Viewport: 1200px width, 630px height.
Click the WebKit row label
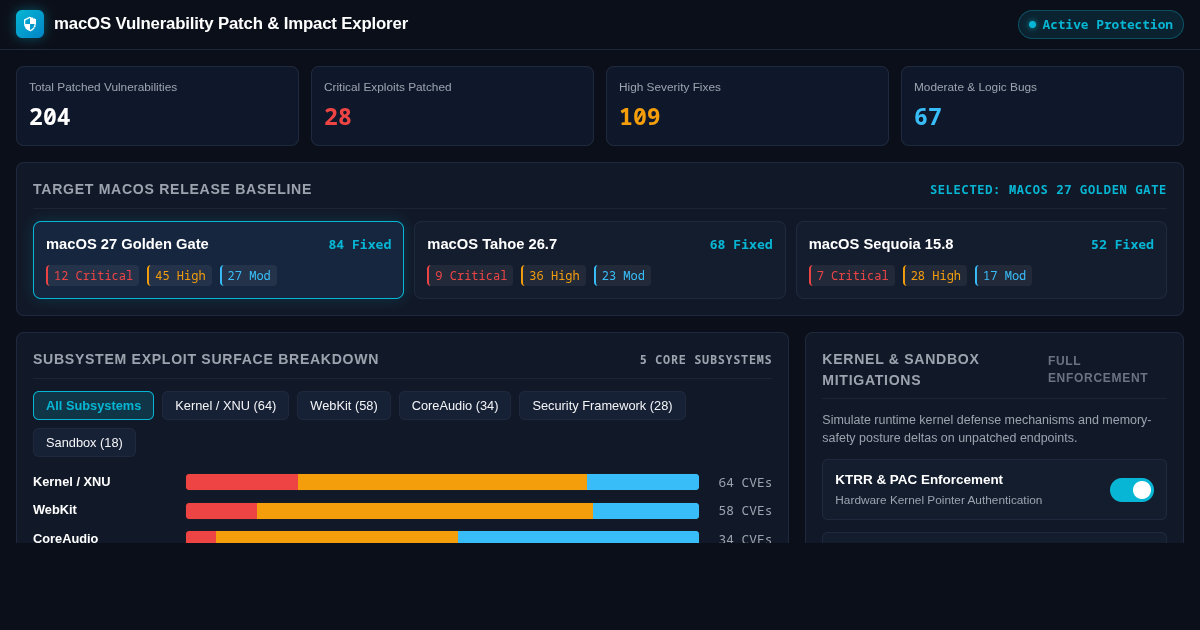click(55, 510)
